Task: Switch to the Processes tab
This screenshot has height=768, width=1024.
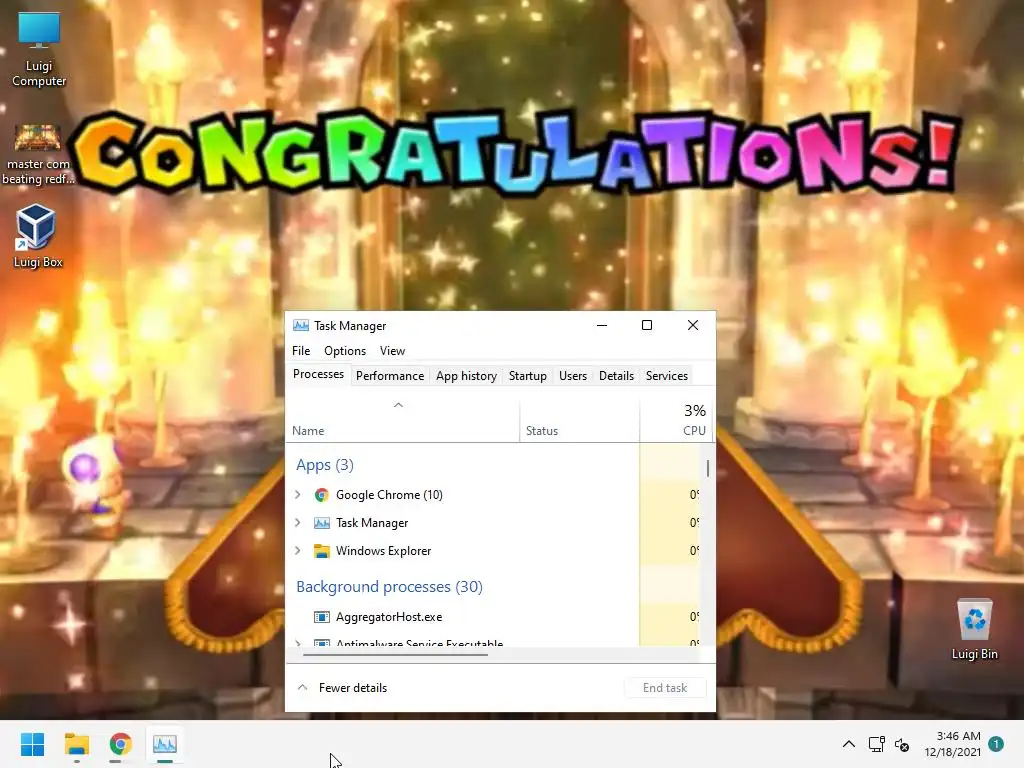Action: [318, 374]
